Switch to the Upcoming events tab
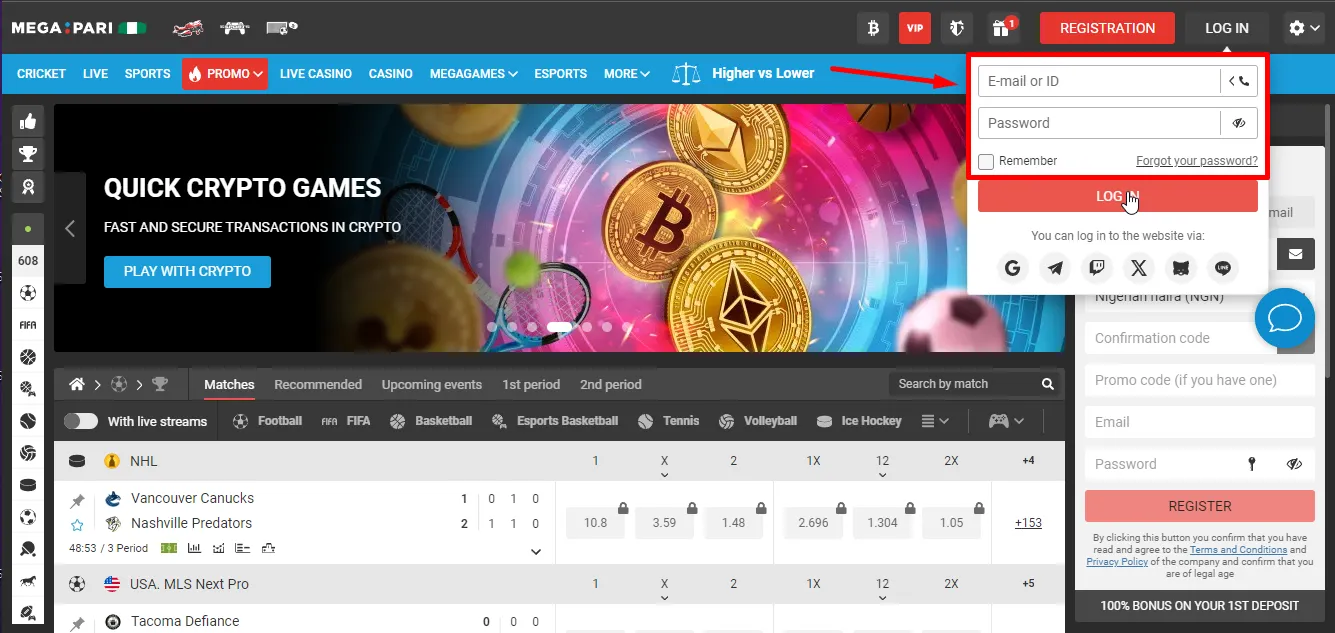This screenshot has height=633, width=1335. (431, 384)
